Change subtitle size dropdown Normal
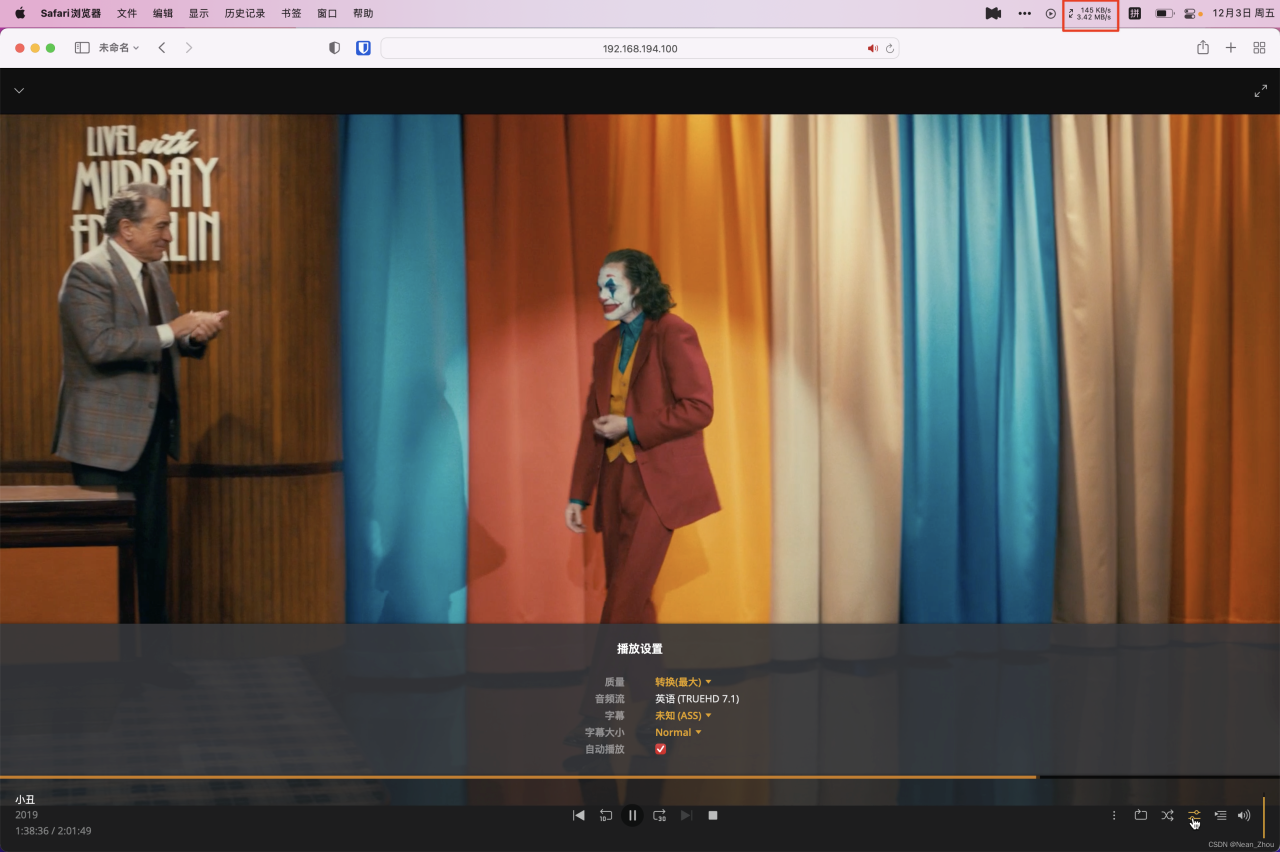Image resolution: width=1280 pixels, height=852 pixels. (678, 732)
